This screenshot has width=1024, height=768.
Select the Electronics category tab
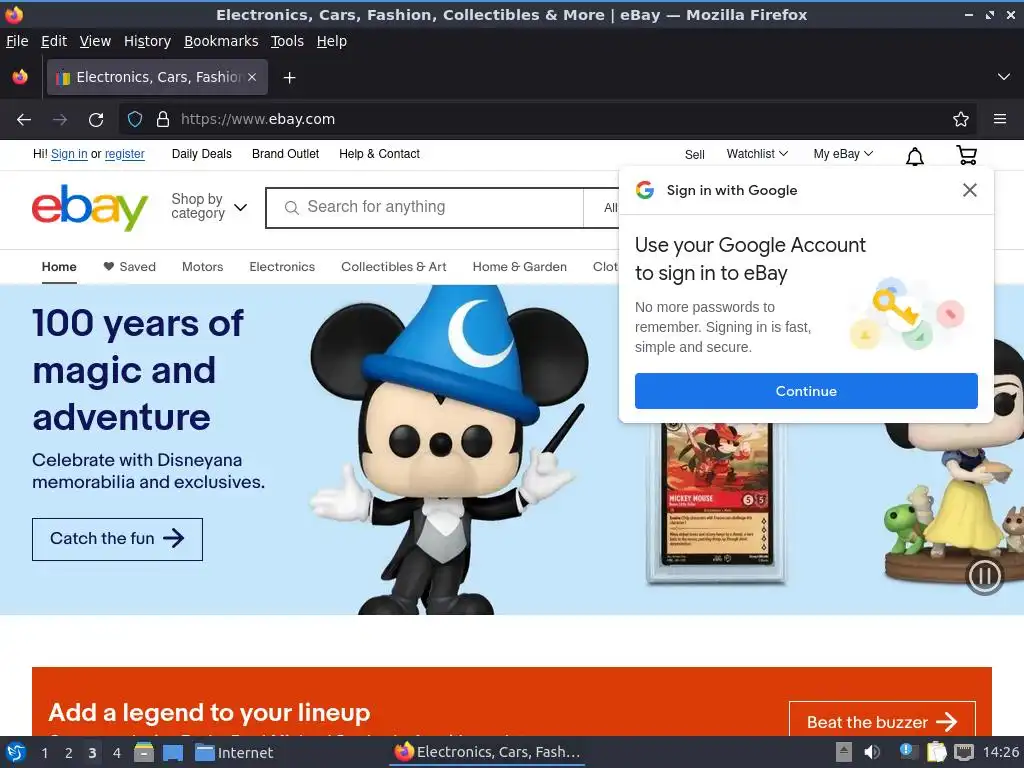pos(282,266)
